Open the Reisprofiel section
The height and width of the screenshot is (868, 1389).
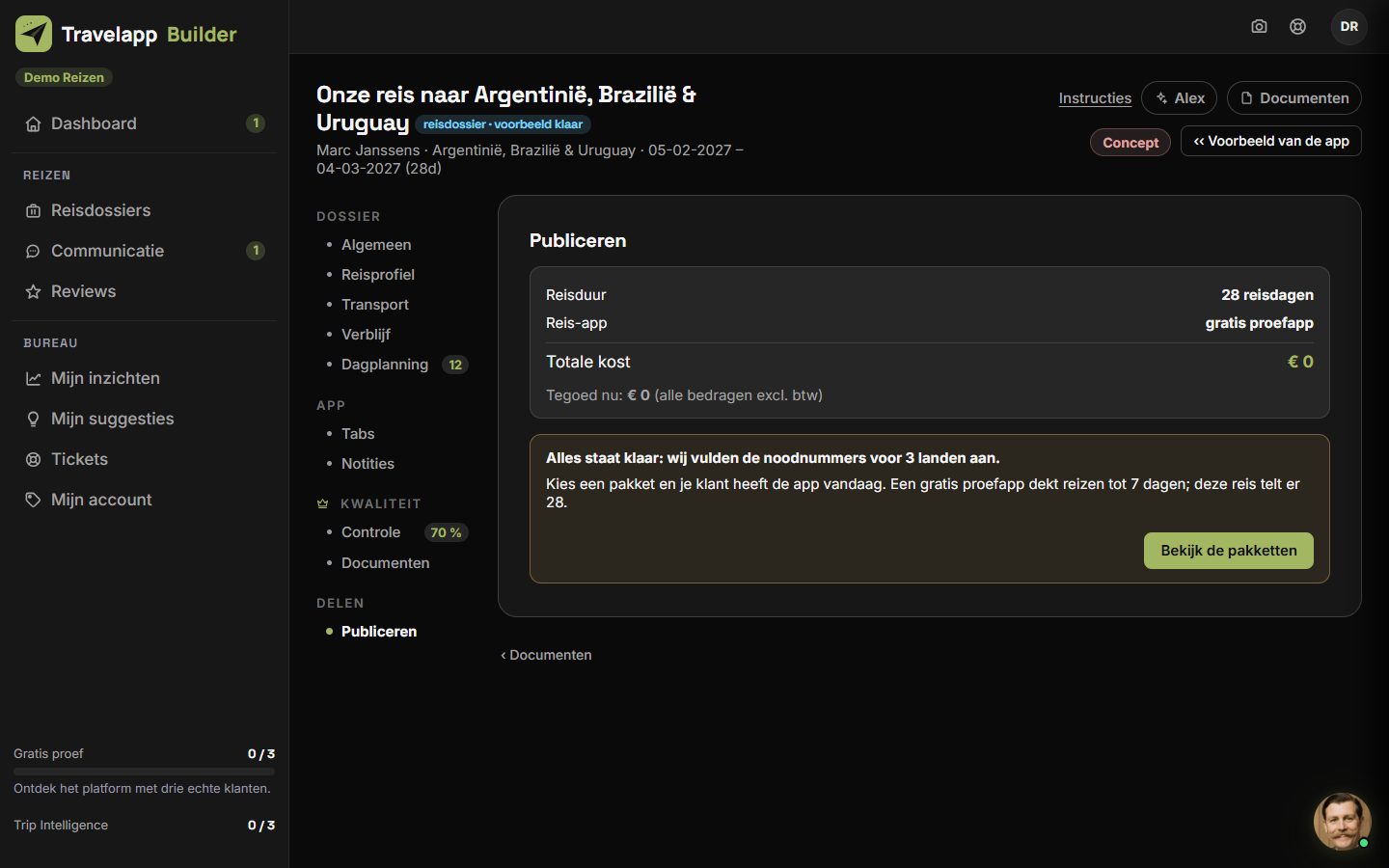377,275
